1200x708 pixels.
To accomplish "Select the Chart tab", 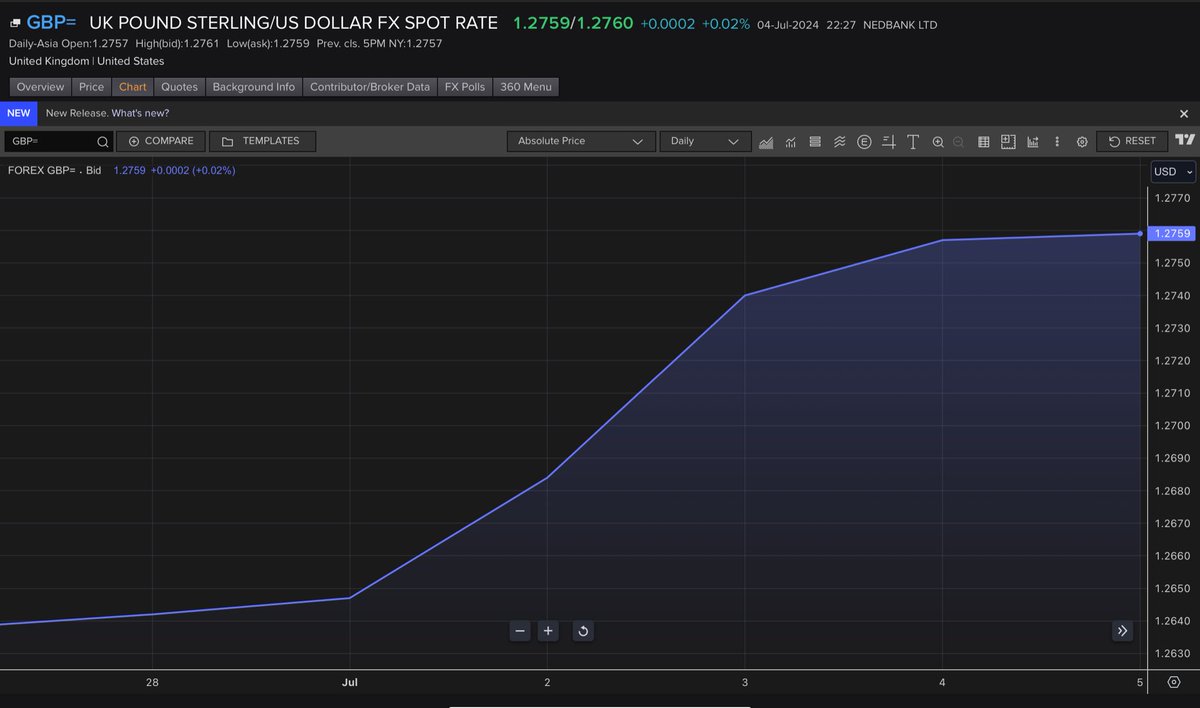I will pyautogui.click(x=132, y=87).
